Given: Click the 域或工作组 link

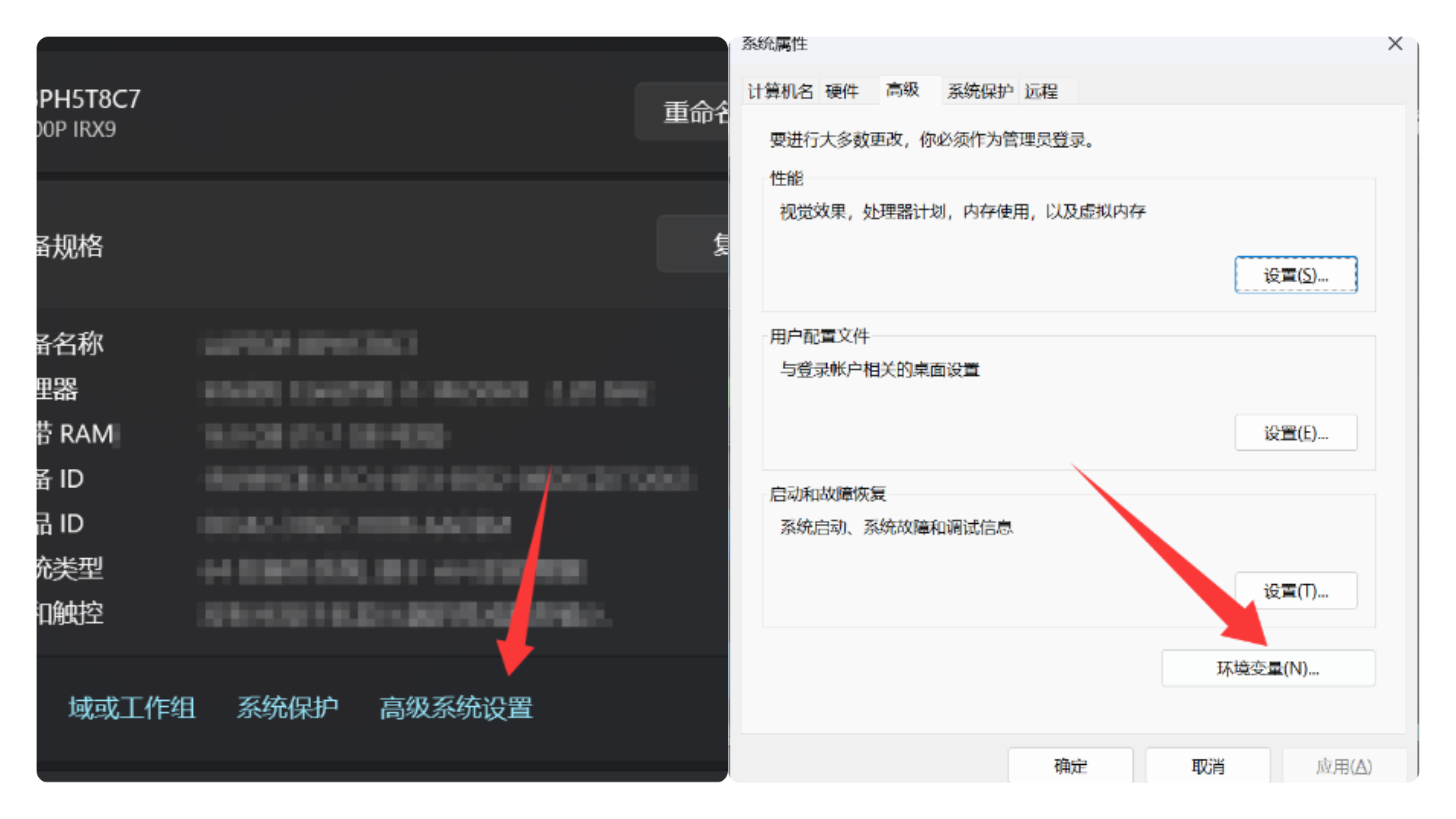Looking at the screenshot, I should pos(131,708).
